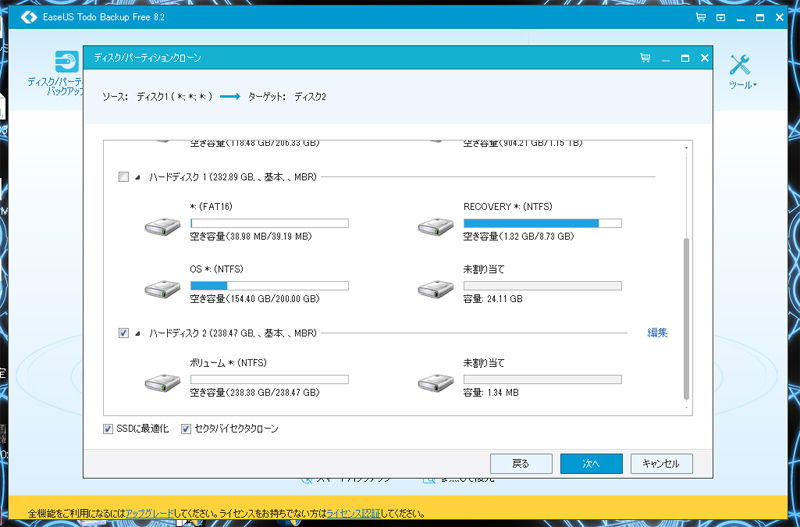The height and width of the screenshot is (527, 800).
Task: Collapse the ハードディスク 2 group
Action: 137,333
